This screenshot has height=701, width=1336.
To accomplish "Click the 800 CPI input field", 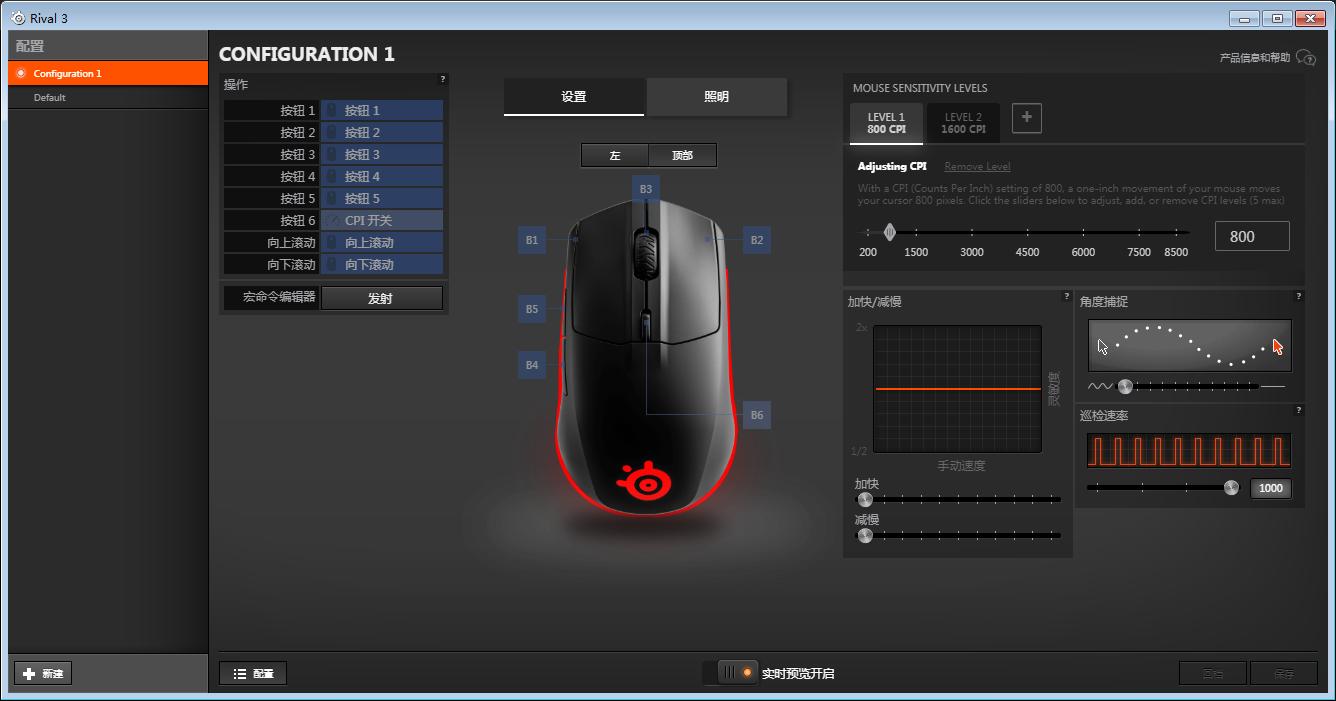I will [x=1251, y=235].
